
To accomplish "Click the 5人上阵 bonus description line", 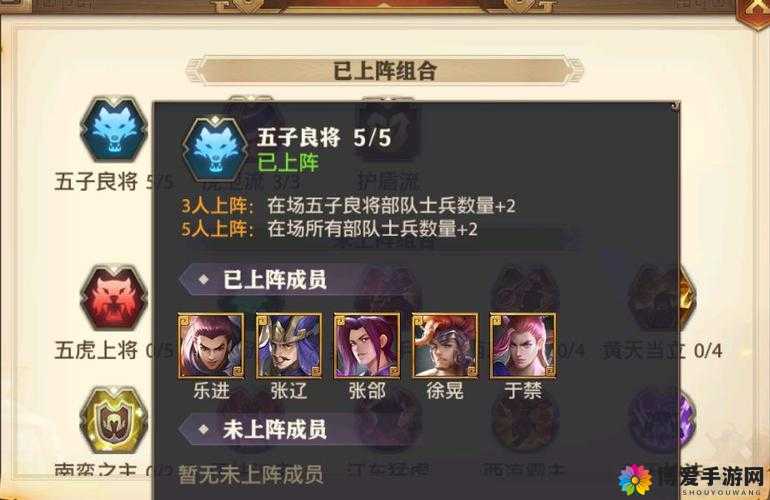I will (x=329, y=229).
